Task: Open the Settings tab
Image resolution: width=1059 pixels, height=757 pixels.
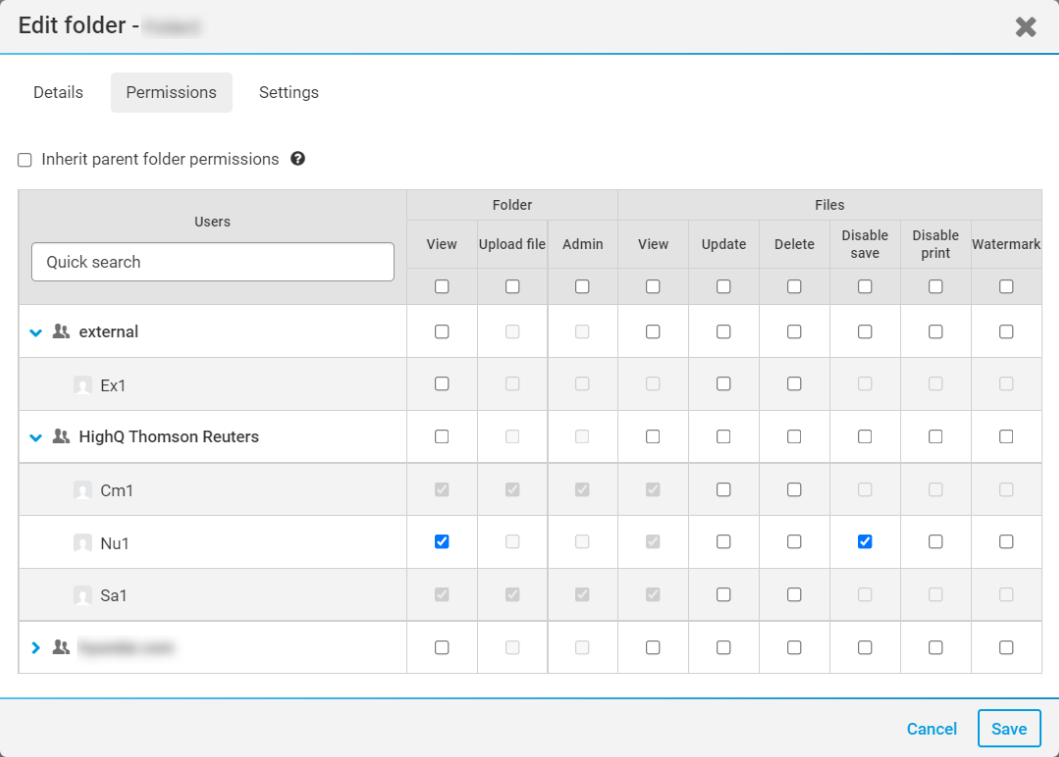Action: click(288, 92)
